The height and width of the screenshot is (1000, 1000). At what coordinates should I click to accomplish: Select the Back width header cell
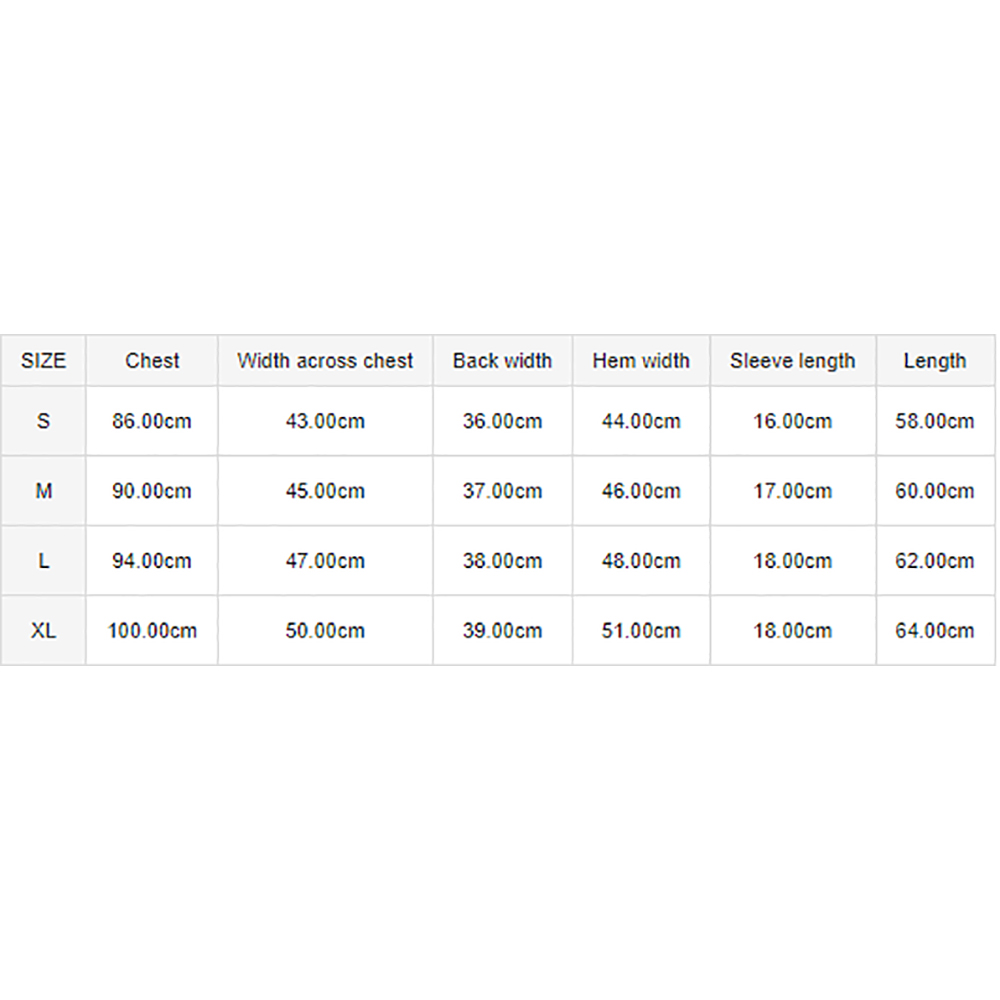[503, 360]
